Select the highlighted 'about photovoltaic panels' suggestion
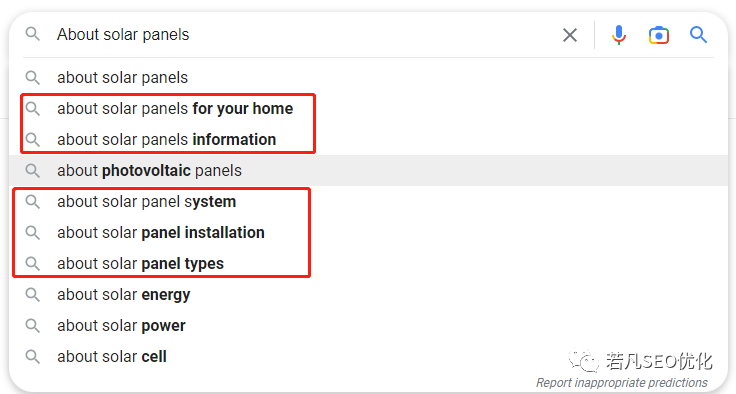 tap(368, 170)
